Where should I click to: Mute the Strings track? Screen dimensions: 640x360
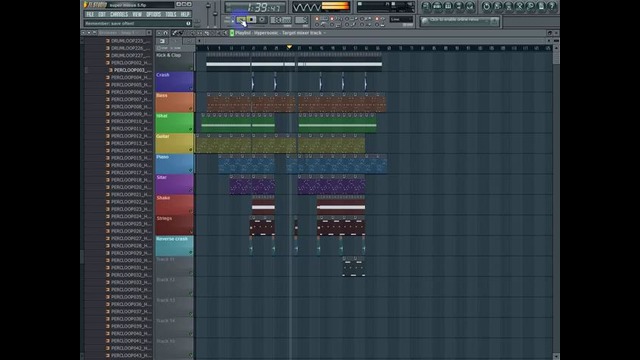tap(191, 231)
